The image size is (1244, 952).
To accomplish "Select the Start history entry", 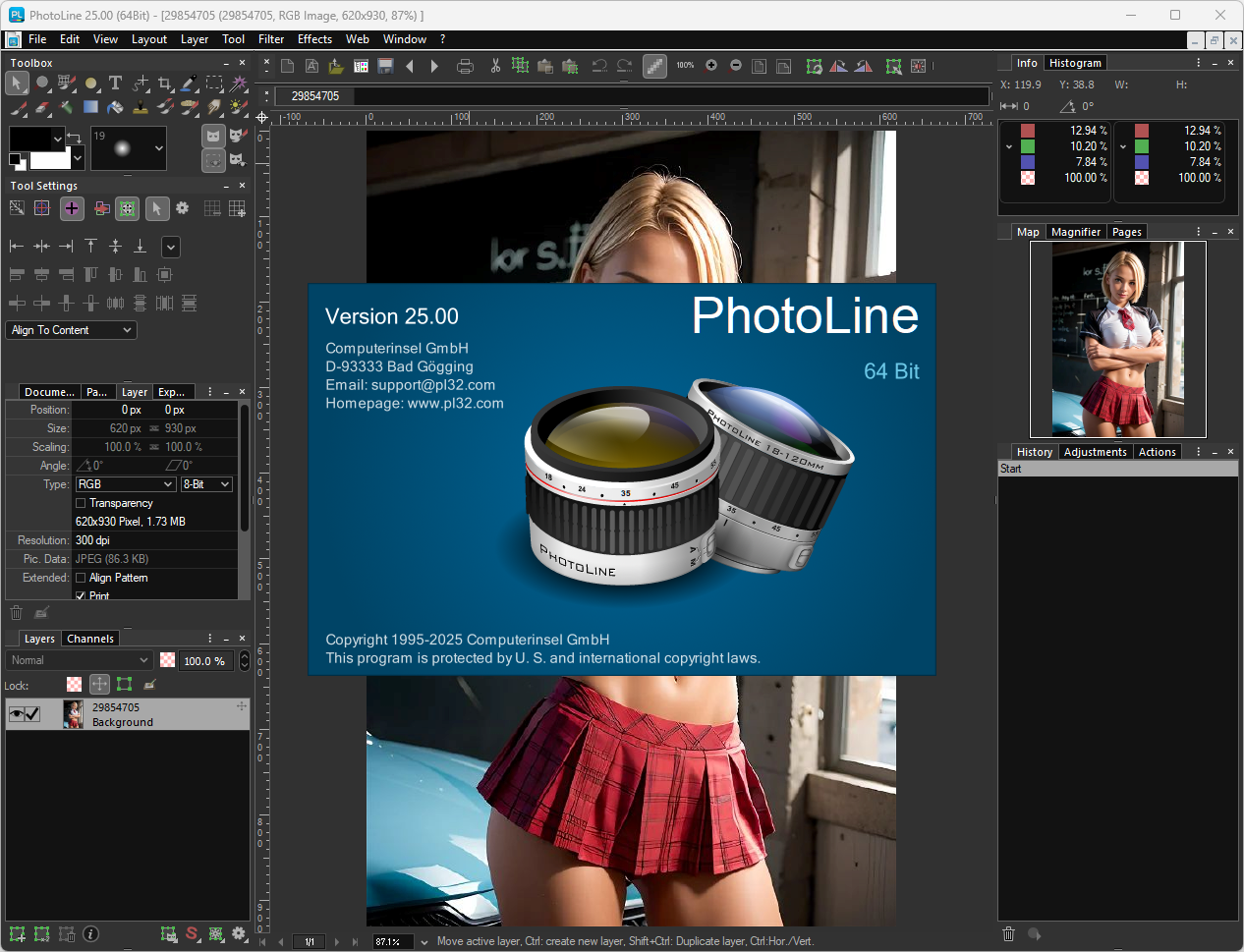I will [1117, 469].
